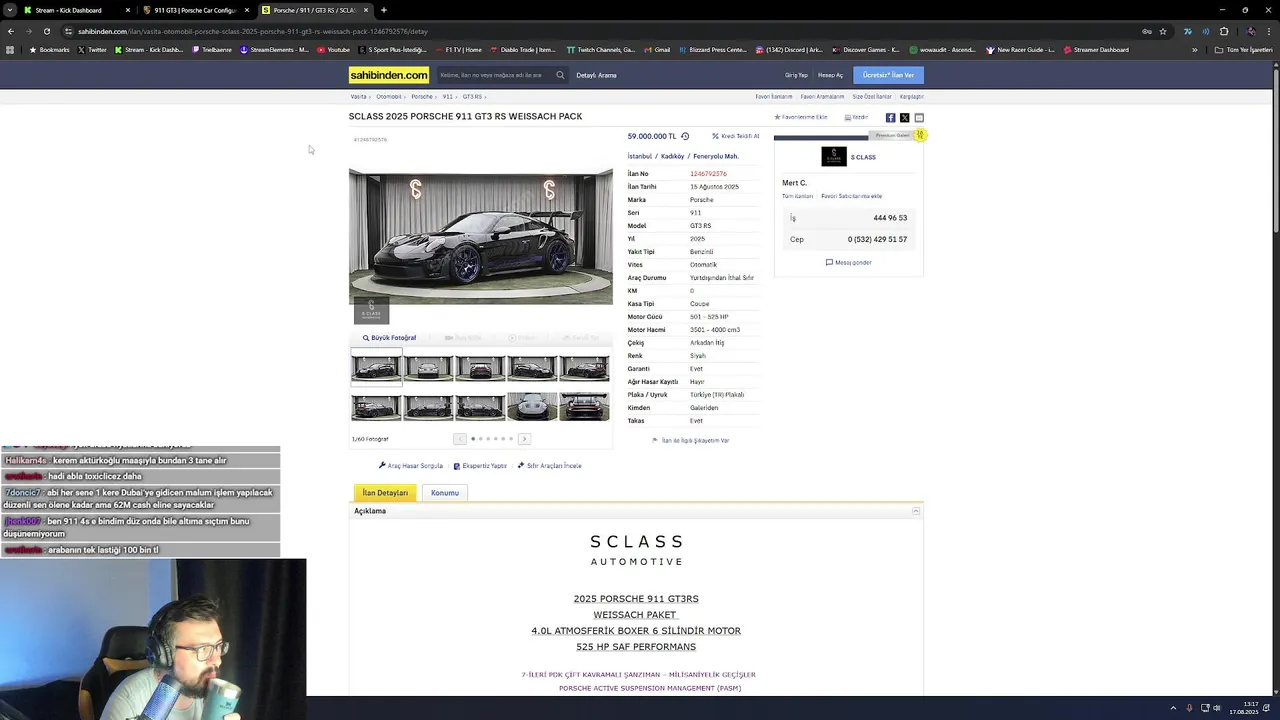This screenshot has height=720, width=1280.
Task: Click Kredi Teklifi Al link
Action: pos(736,136)
